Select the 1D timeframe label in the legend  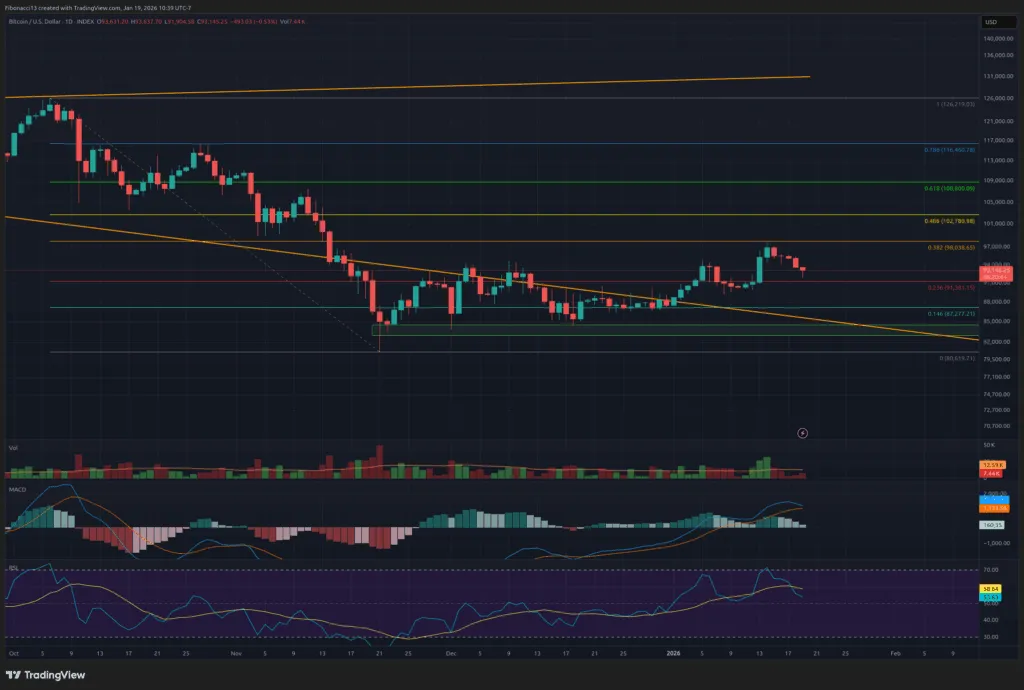pos(68,23)
